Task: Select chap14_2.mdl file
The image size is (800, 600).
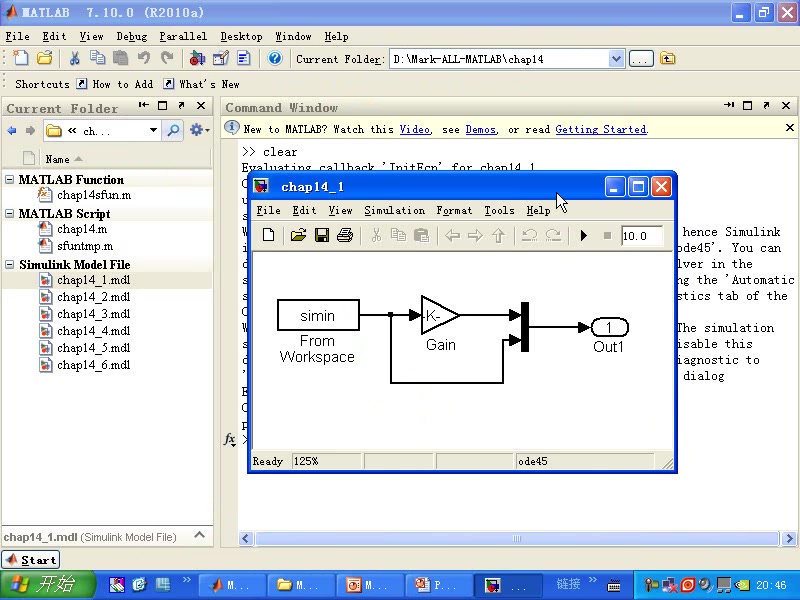Action: click(93, 297)
